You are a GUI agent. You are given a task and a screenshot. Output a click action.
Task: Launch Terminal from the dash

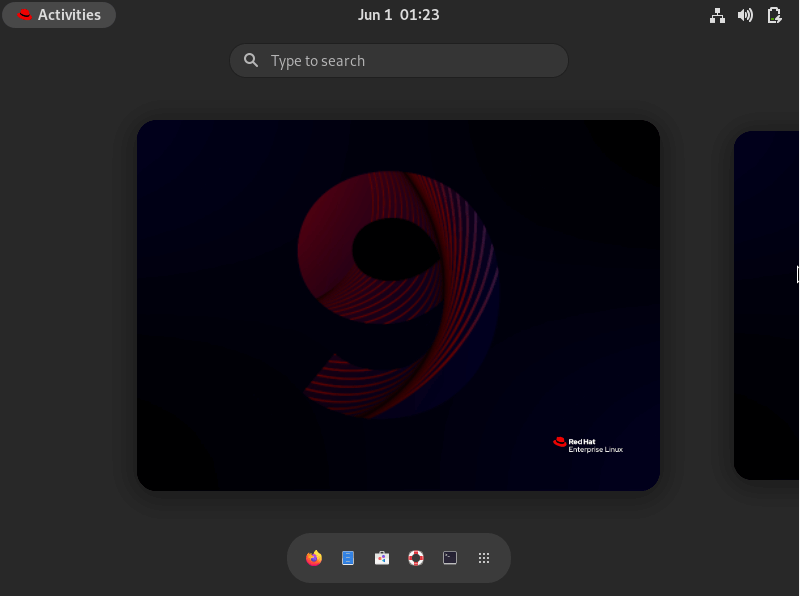(450, 558)
